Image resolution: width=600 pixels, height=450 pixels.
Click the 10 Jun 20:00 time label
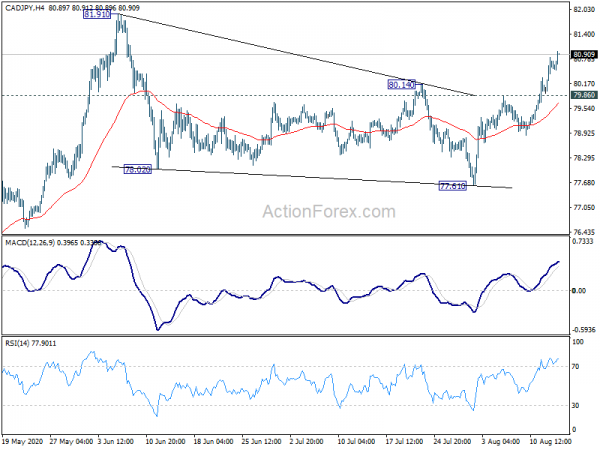pyautogui.click(x=165, y=441)
